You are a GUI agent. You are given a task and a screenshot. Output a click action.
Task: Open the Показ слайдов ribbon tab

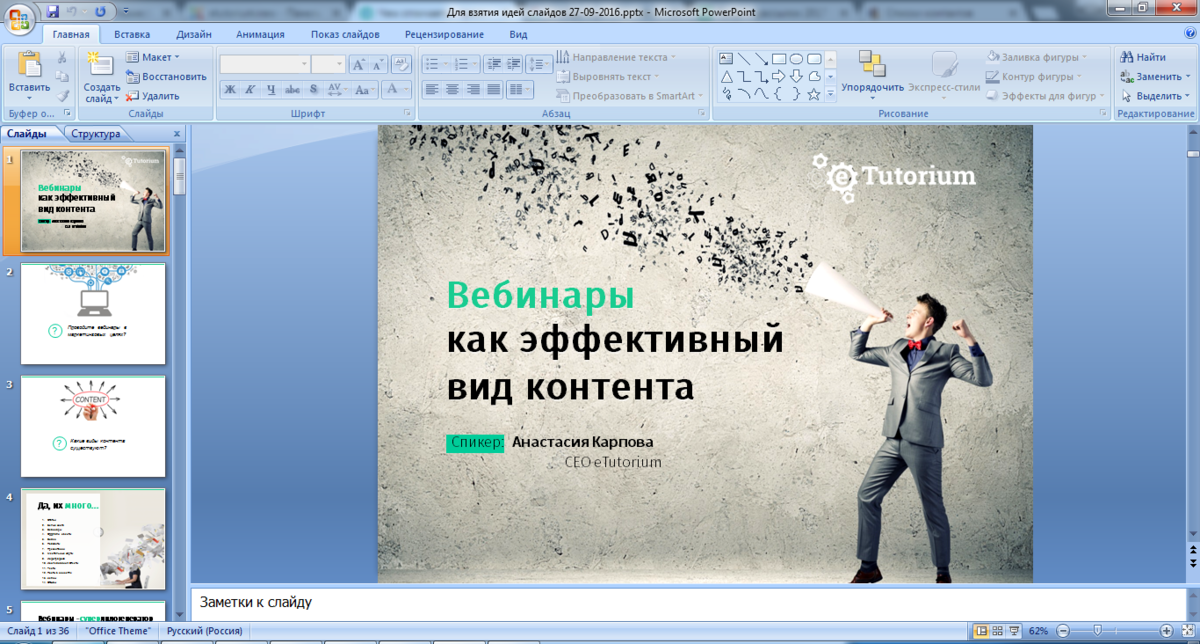tap(345, 33)
